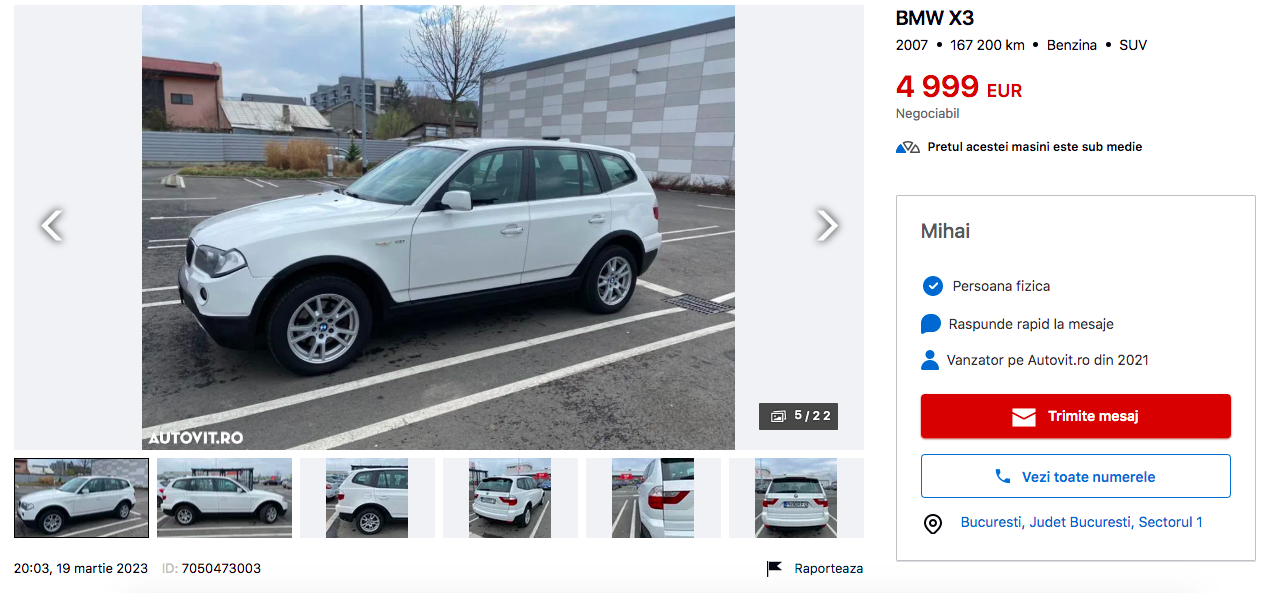The height and width of the screenshot is (593, 1272).
Task: Send a message via Trimite mesaj
Action: [x=1075, y=416]
